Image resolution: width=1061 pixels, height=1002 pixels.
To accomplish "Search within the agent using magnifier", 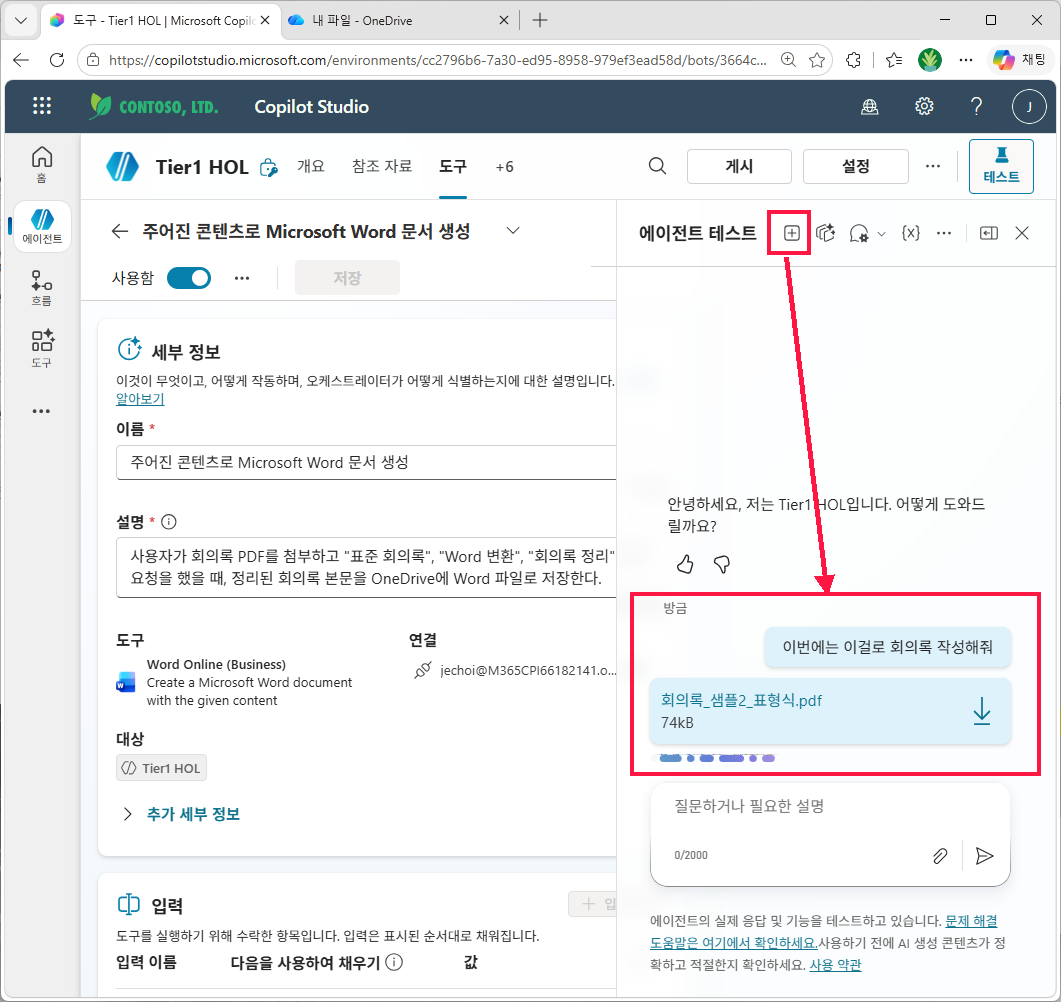I will pos(657,166).
